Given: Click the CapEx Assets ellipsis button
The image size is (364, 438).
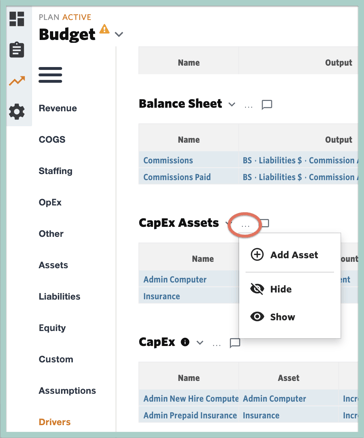Looking at the screenshot, I should point(245,225).
